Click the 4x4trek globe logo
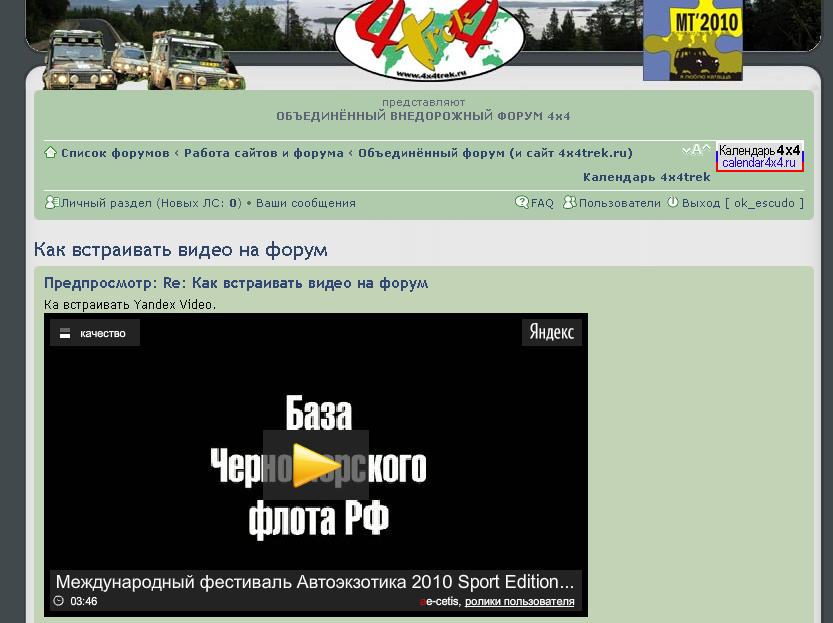The height and width of the screenshot is (623, 833). 429,40
